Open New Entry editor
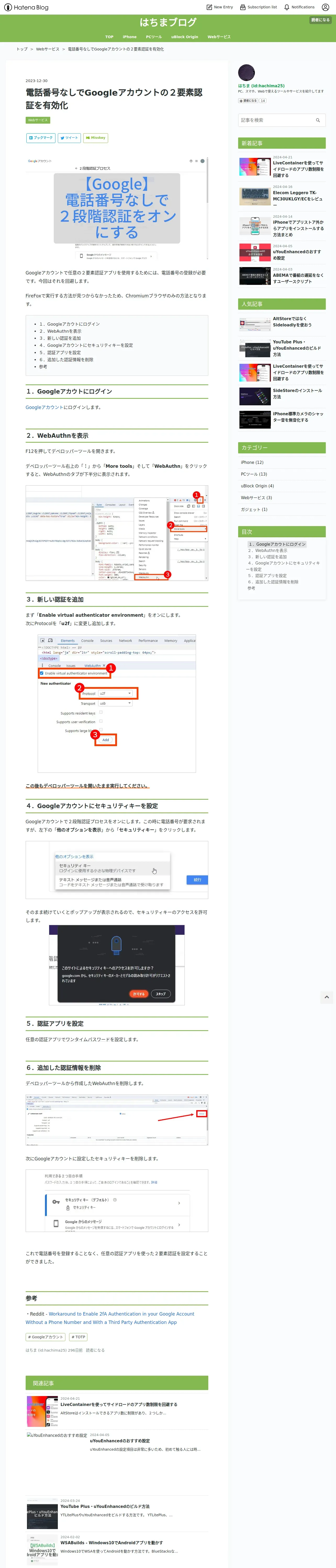Screen dimensions: 336x1568 [220, 7]
